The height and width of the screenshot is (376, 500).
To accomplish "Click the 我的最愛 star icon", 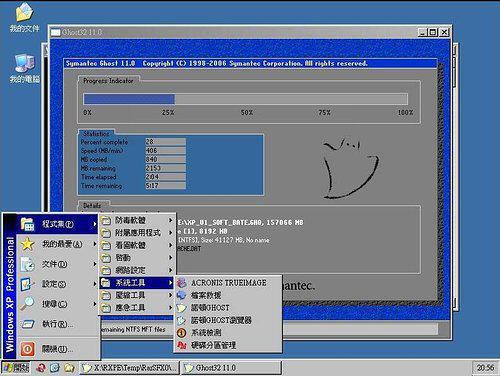I will coord(27,244).
